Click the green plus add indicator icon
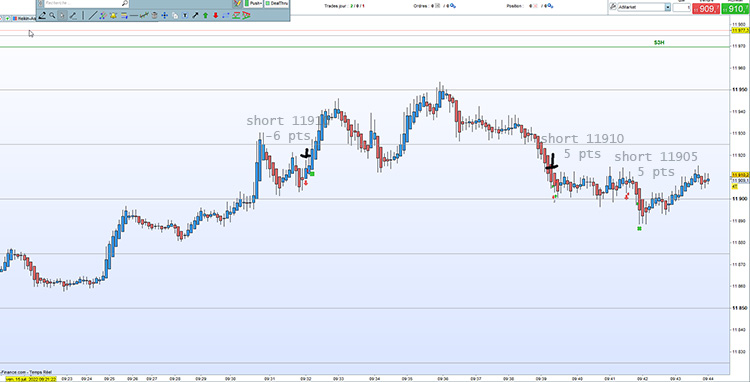Screen dimensions: 750x382 click(7, 19)
